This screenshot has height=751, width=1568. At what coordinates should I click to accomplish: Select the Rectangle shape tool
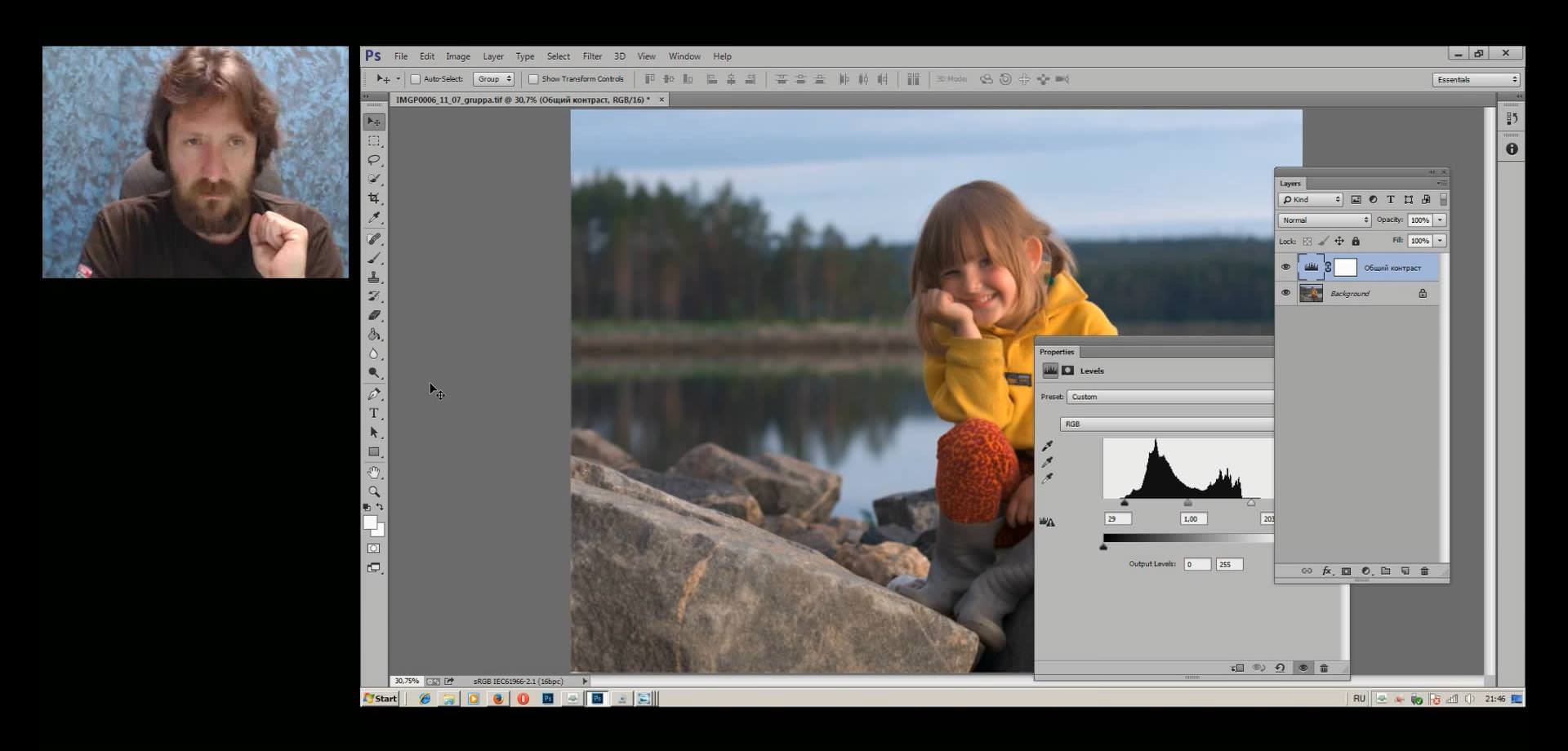[374, 452]
